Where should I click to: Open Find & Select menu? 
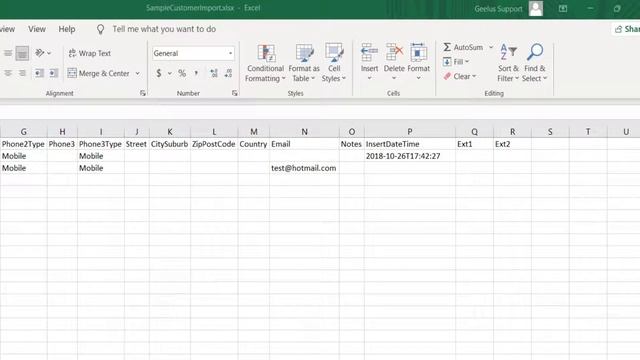(x=534, y=63)
